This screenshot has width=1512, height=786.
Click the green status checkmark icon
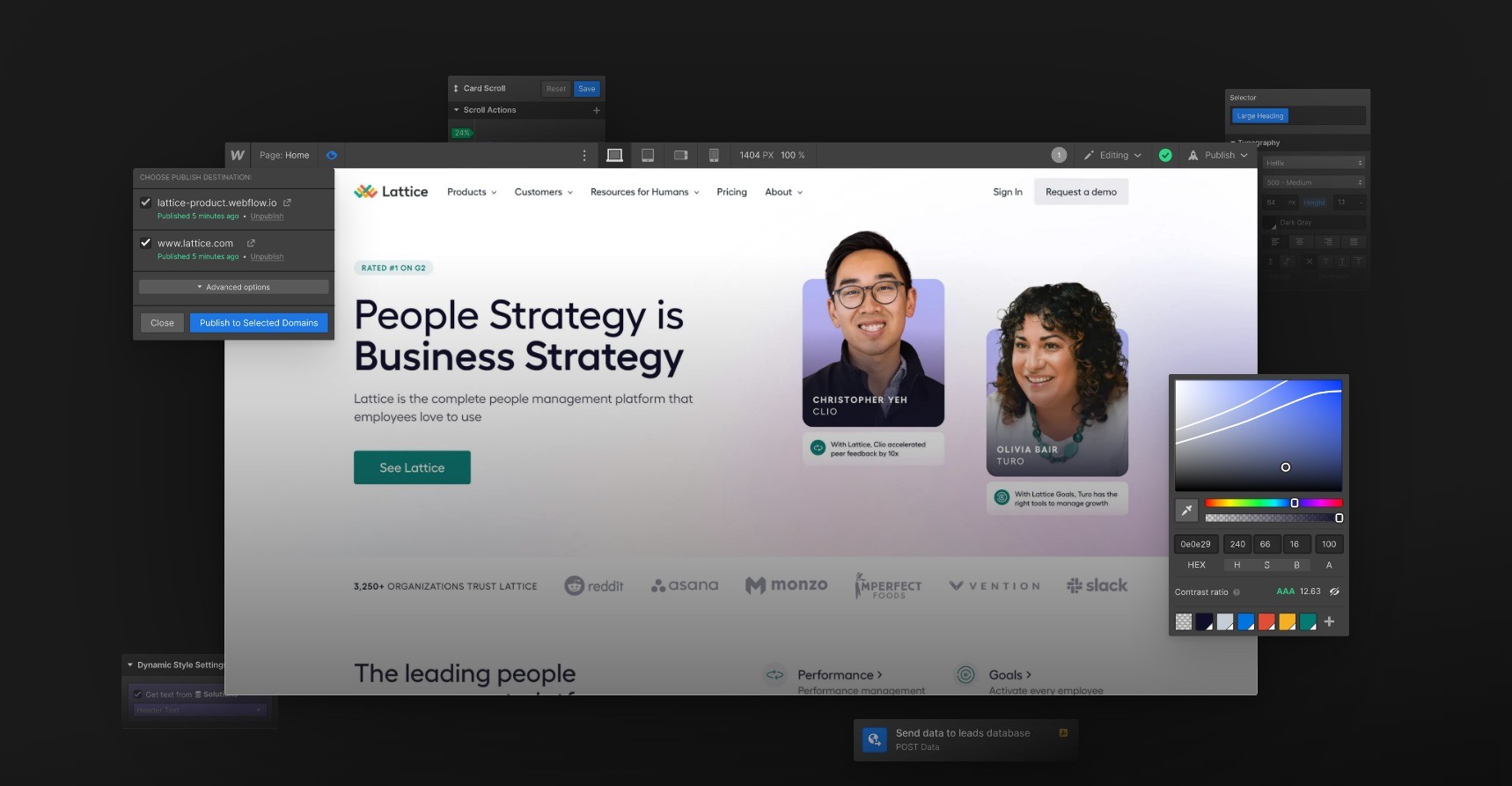pos(1165,155)
